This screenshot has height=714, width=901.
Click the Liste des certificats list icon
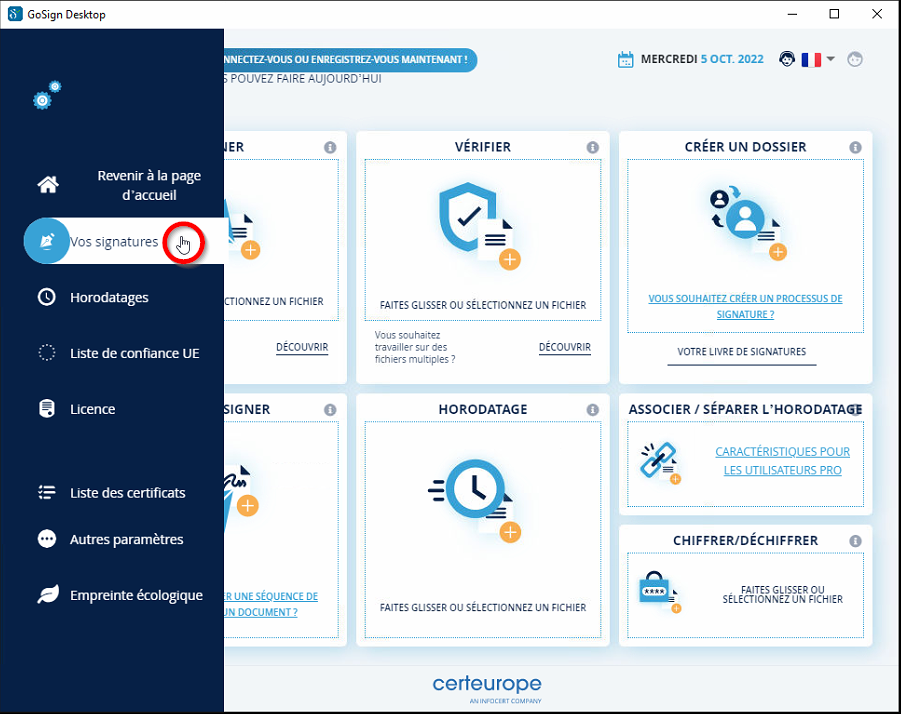(x=47, y=492)
